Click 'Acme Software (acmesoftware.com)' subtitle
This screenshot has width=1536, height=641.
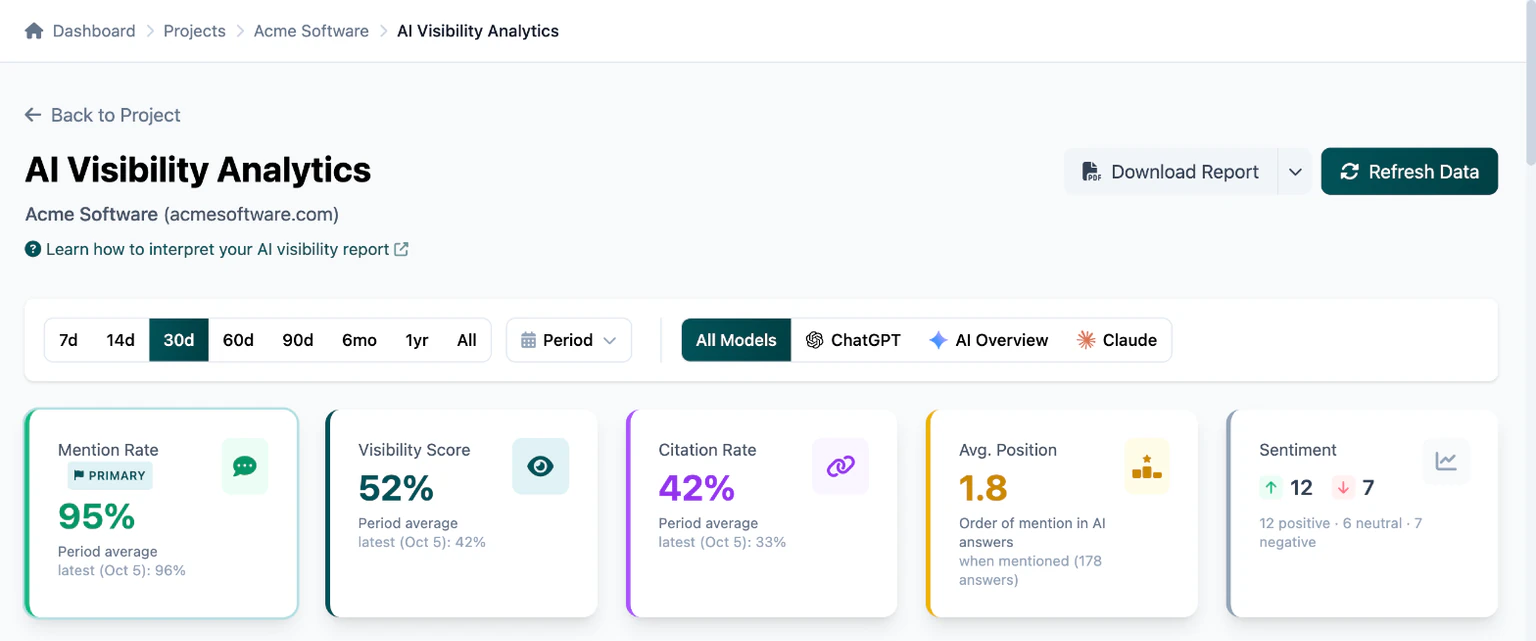pyautogui.click(x=182, y=214)
